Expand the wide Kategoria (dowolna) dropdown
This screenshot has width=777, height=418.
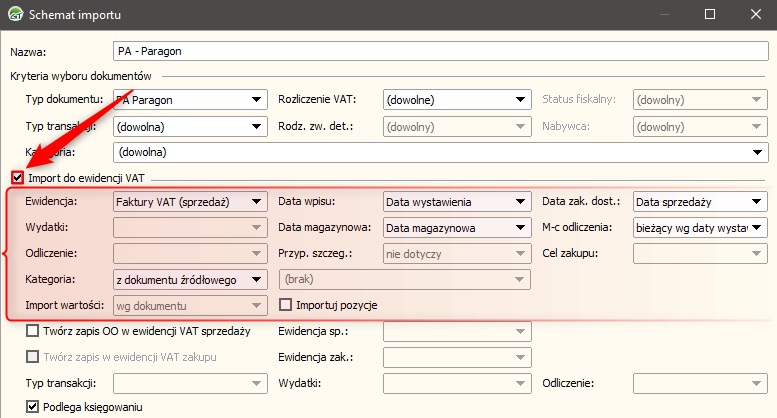click(759, 153)
